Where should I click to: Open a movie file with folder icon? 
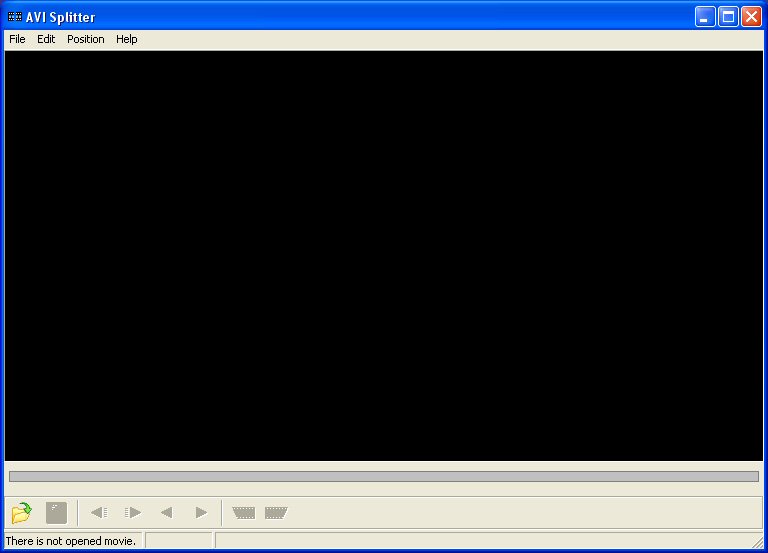(x=22, y=513)
